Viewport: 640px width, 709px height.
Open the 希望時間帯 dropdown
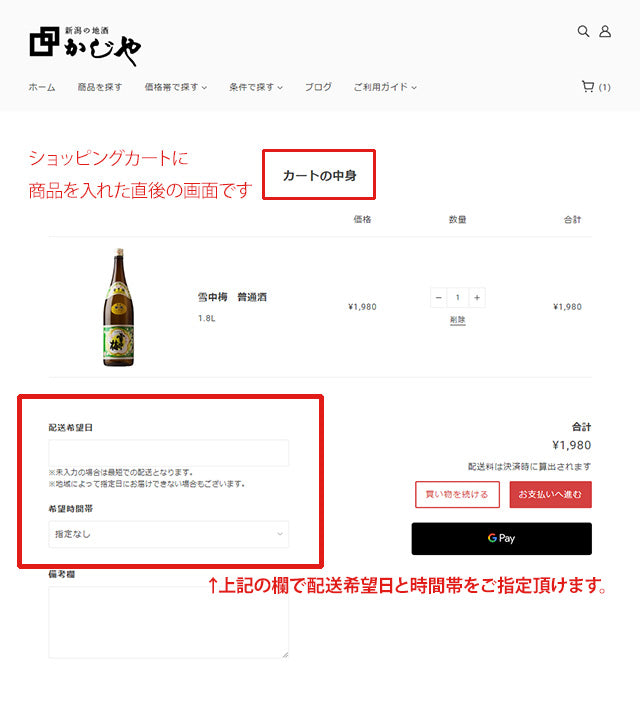click(x=168, y=534)
